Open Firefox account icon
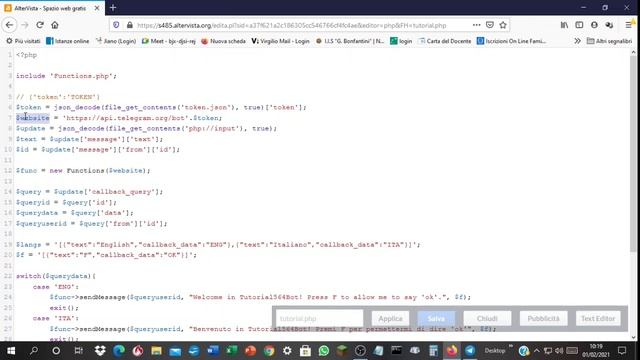This screenshot has width=640, height=360. (x=594, y=25)
